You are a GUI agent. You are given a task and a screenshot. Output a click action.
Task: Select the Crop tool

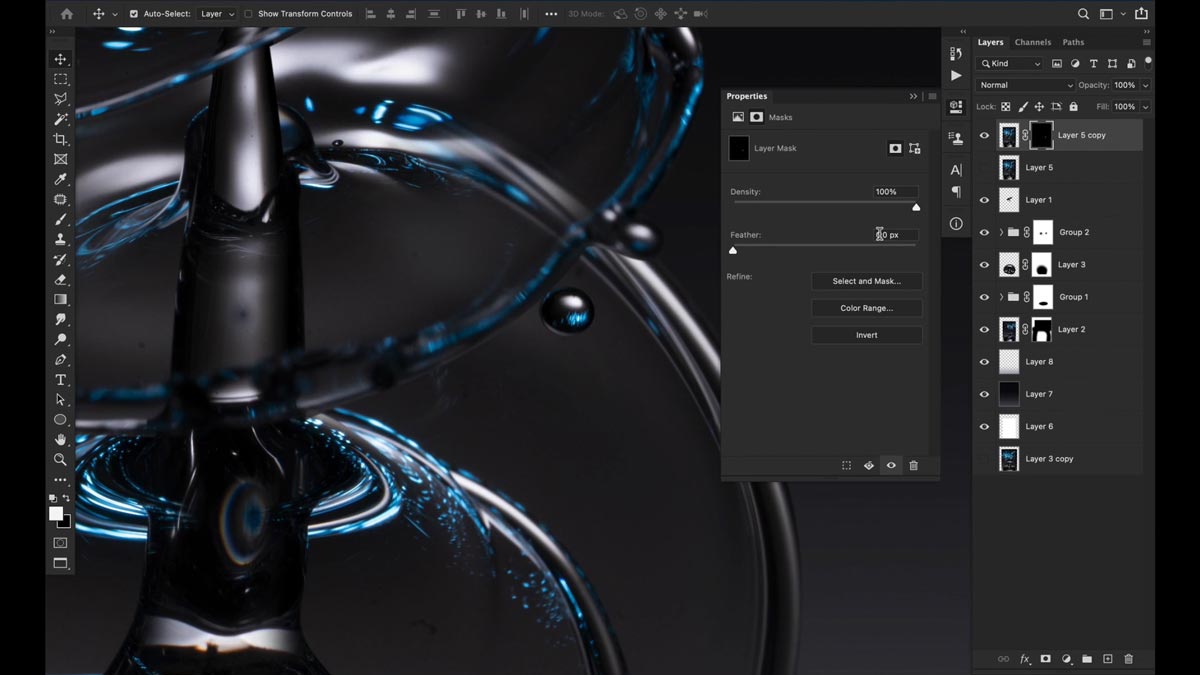[x=61, y=139]
